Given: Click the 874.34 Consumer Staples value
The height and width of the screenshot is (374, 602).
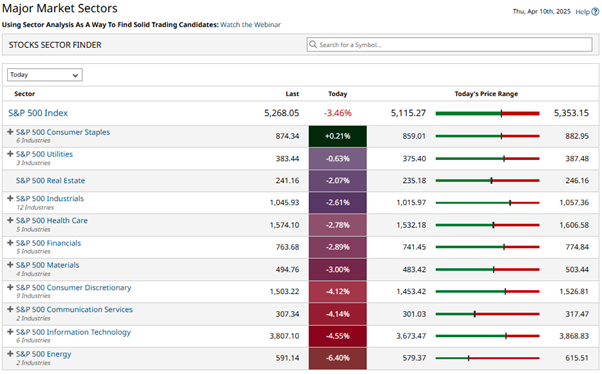Looking at the screenshot, I should pos(287,136).
